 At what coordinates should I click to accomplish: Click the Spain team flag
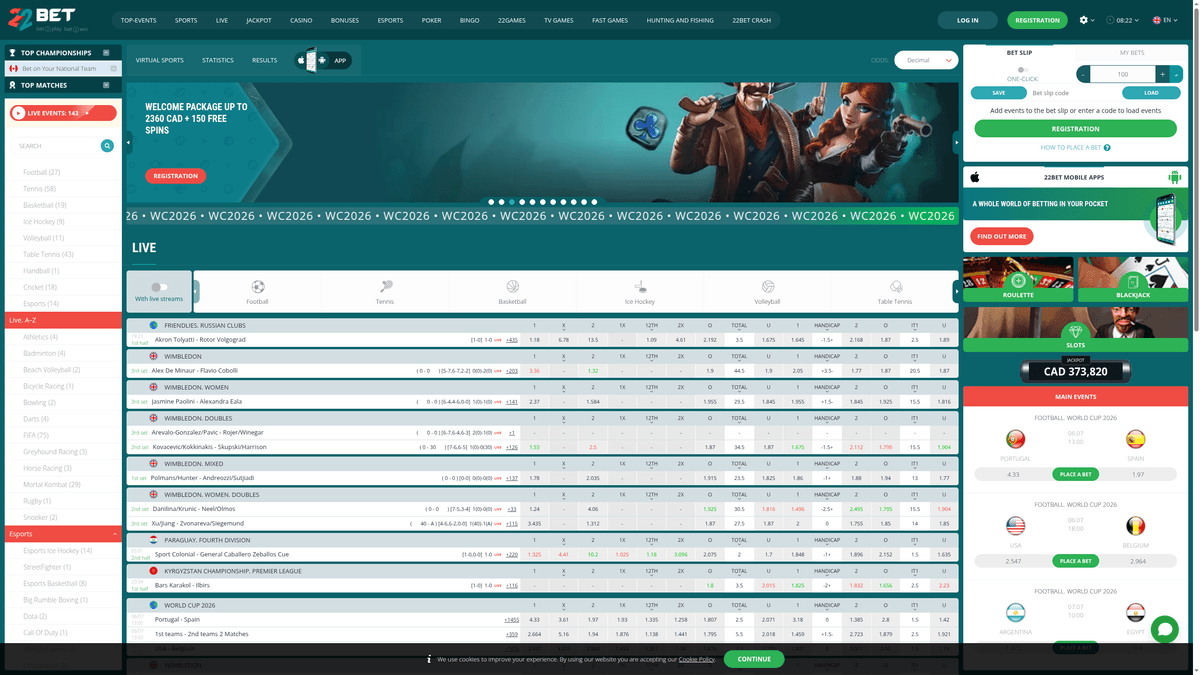coord(1135,439)
